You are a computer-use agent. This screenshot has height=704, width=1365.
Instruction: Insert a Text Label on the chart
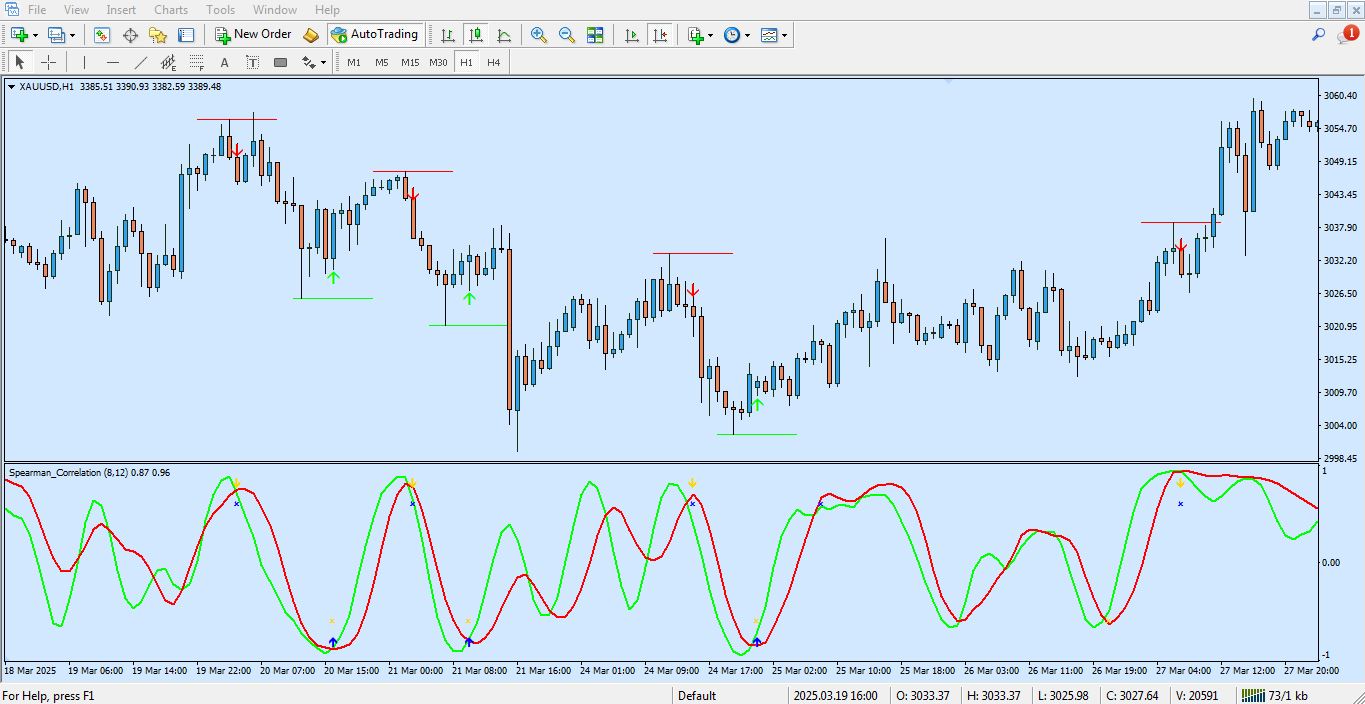[251, 61]
